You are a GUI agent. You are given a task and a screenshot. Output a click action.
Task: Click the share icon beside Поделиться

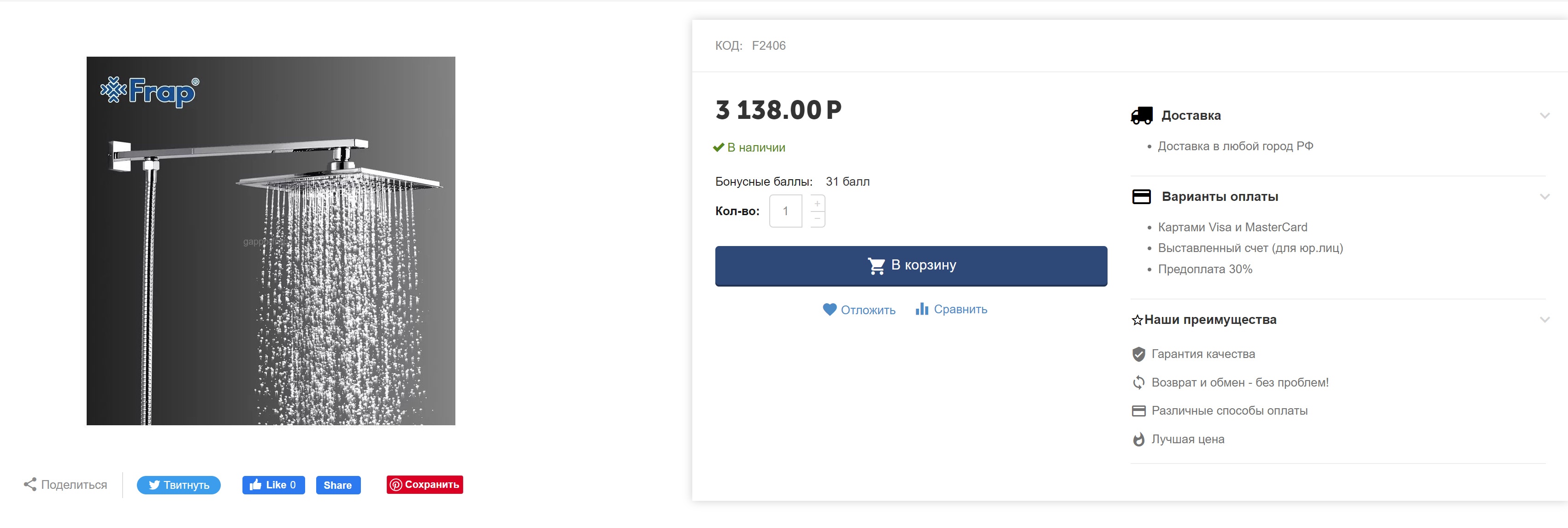coord(30,484)
